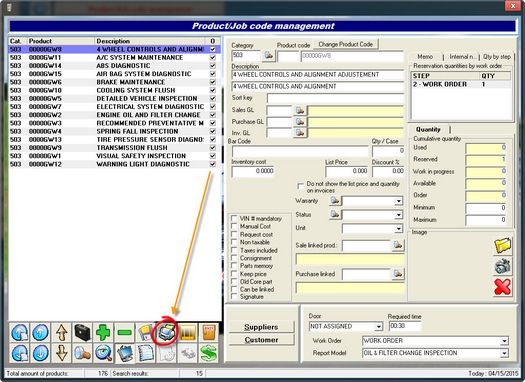Expand the Report Model dropdown
This screenshot has width=525, height=382.
click(504, 353)
